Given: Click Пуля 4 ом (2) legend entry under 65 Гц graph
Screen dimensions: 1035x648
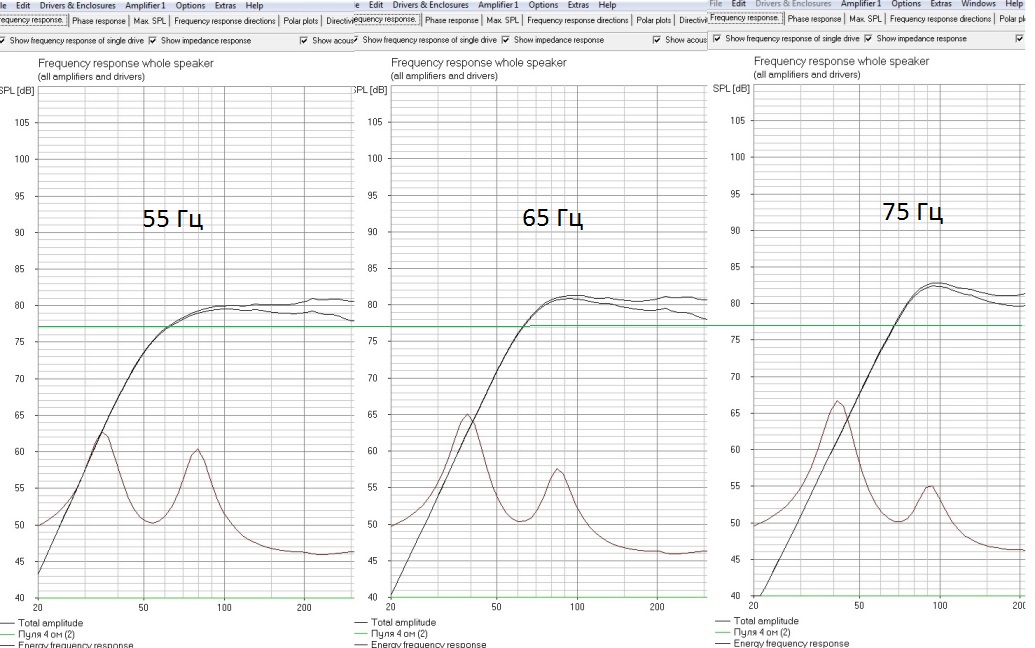Looking at the screenshot, I should pos(399,633).
